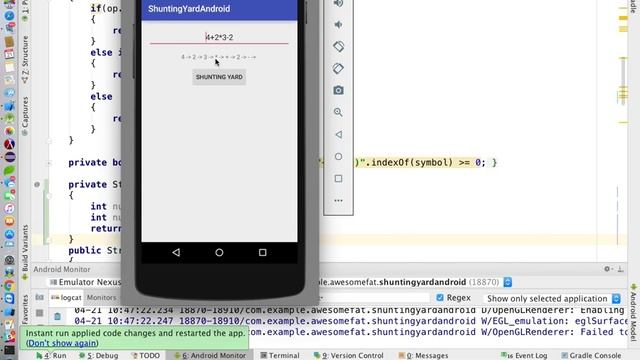Tap the phone's Home navigation button
The image size is (640, 360).
click(219, 253)
